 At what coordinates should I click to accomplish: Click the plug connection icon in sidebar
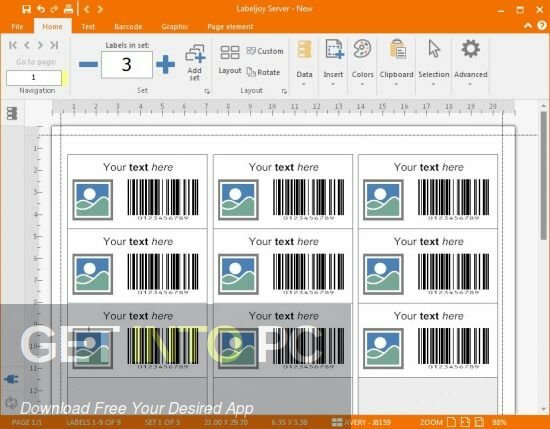point(11,379)
